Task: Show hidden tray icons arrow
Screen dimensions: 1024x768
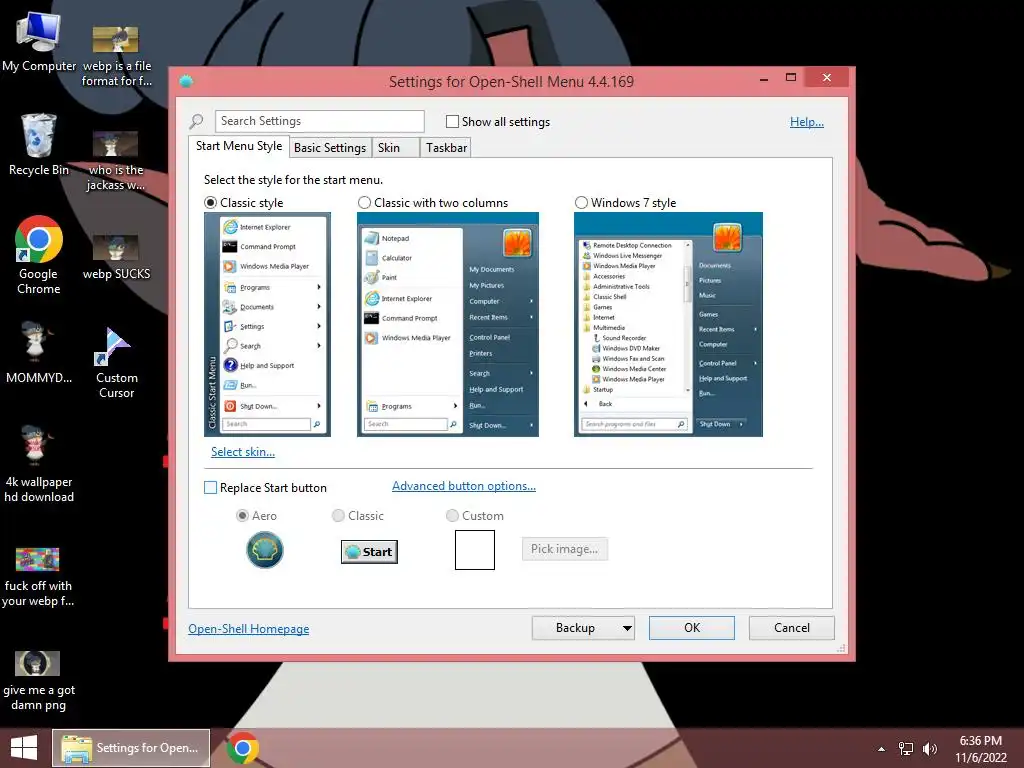Action: tap(882, 749)
